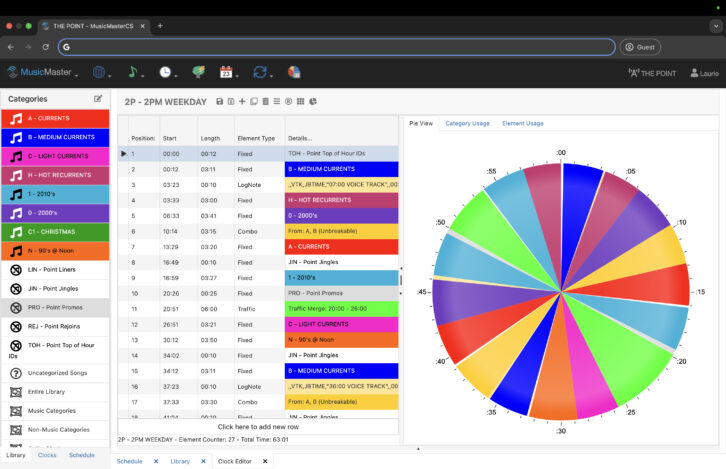Delete element using trash can icon
Image resolution: width=726 pixels, height=469 pixels.
click(265, 101)
